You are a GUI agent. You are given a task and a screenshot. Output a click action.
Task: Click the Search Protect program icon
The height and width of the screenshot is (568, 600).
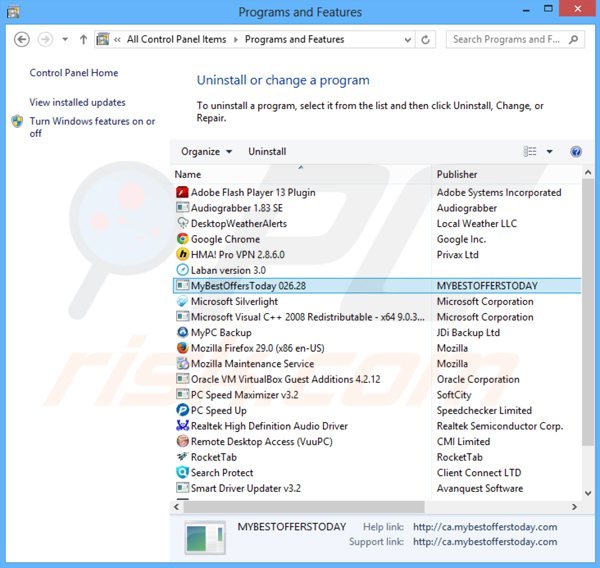tap(182, 473)
